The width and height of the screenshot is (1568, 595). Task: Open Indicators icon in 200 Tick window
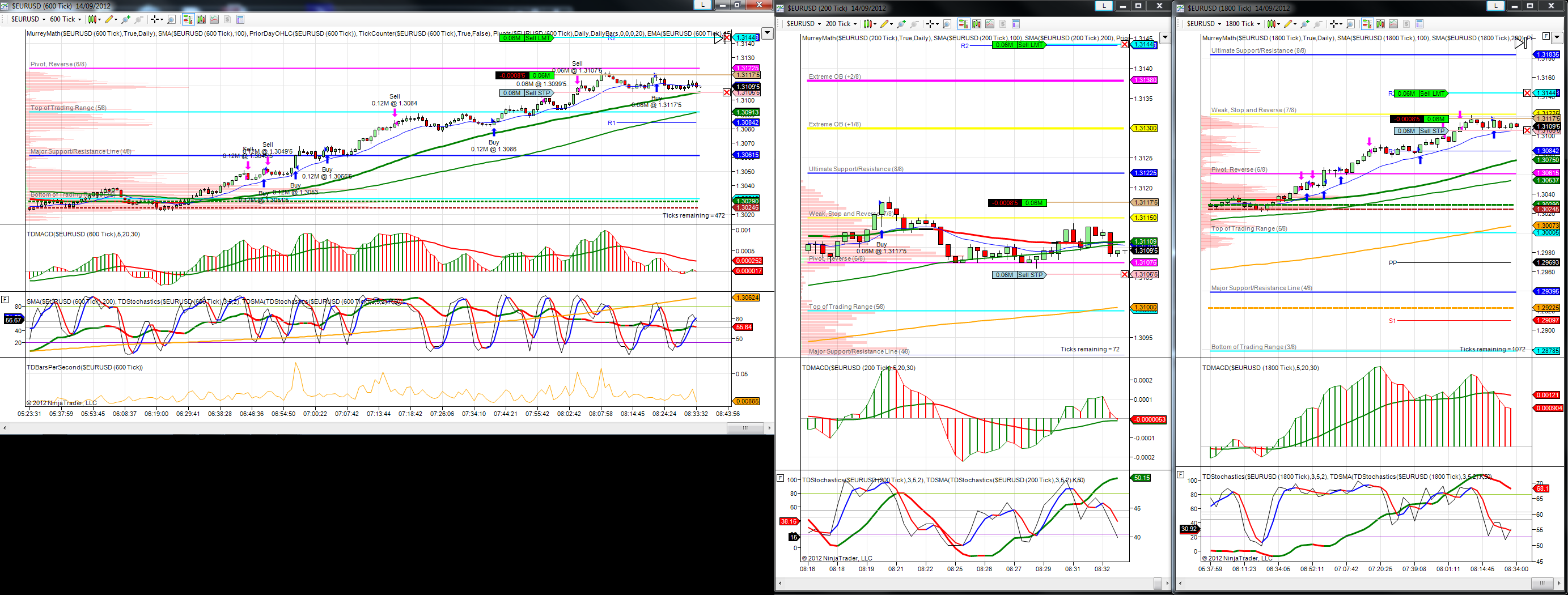[x=990, y=24]
